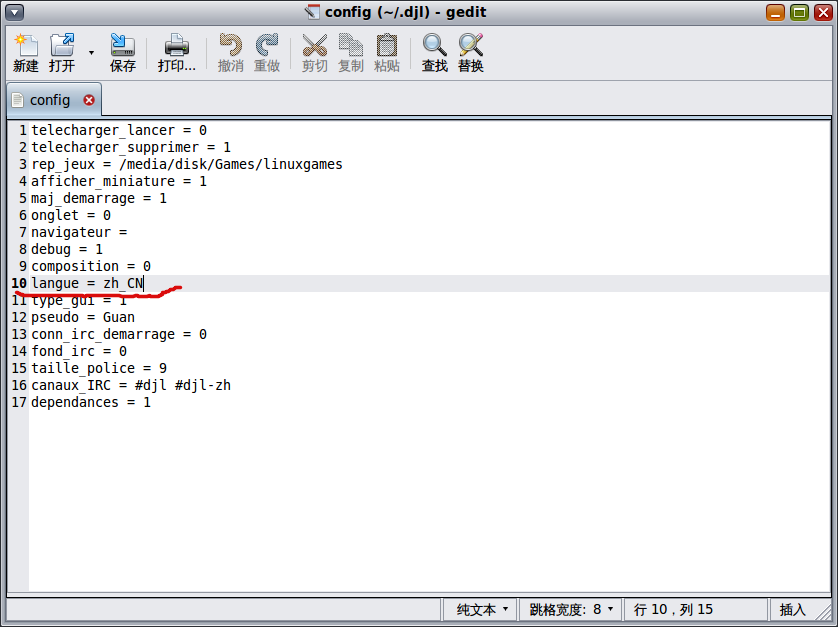Open the Replace (替换) tool
838x627 pixels.
(x=470, y=53)
